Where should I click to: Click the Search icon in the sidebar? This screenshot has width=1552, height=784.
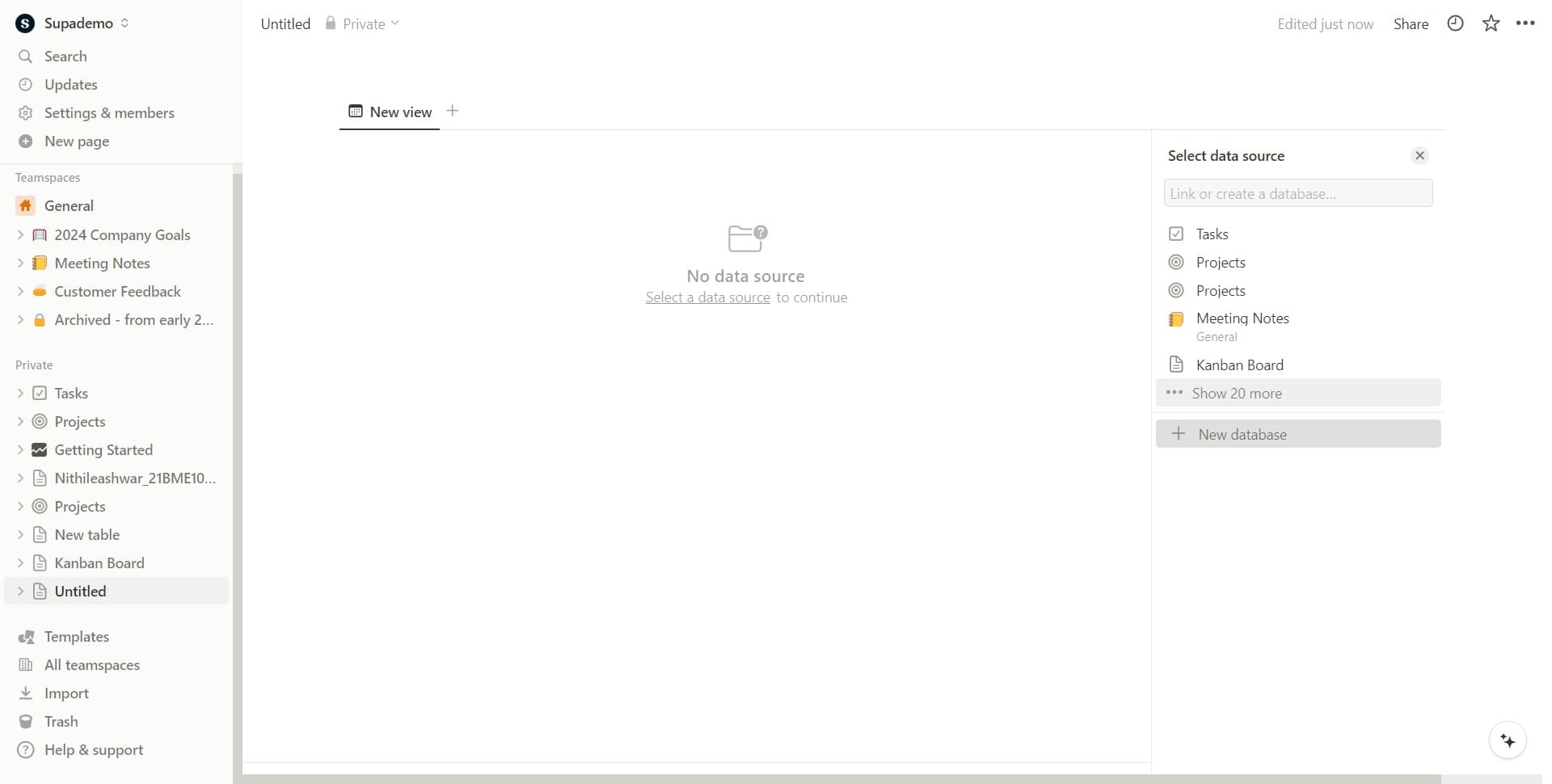pos(25,56)
